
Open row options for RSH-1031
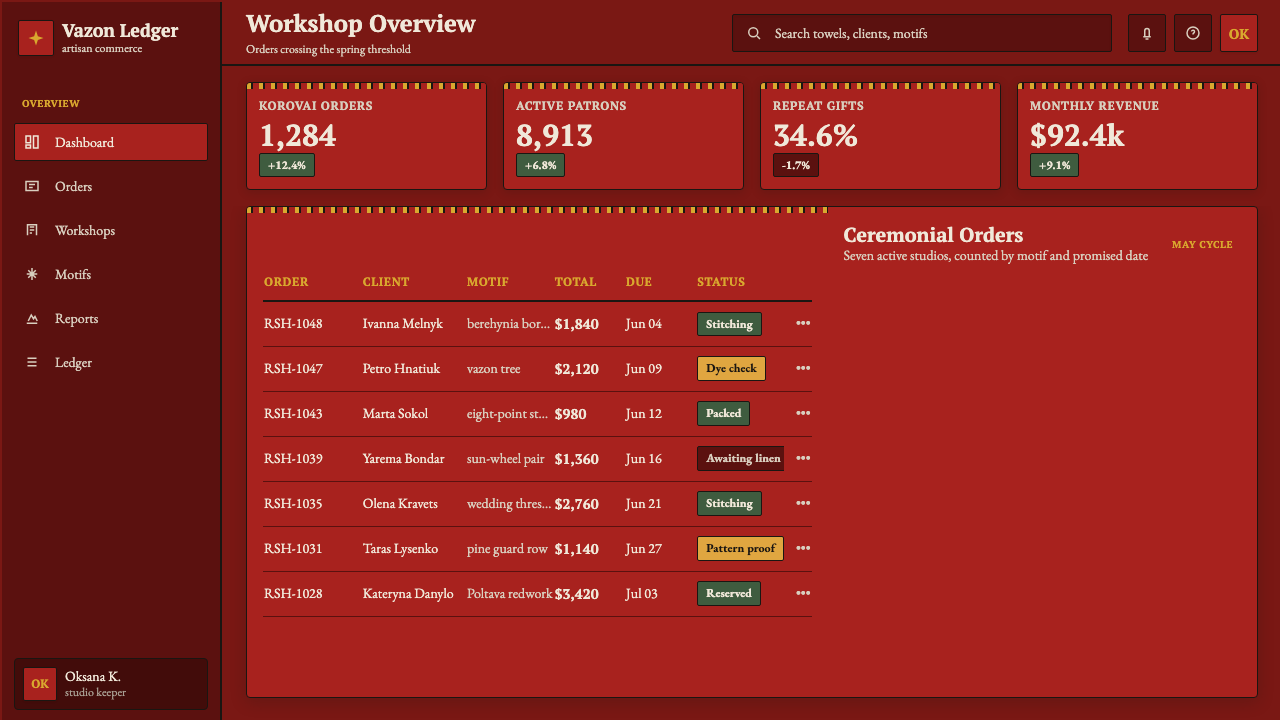[803, 548]
